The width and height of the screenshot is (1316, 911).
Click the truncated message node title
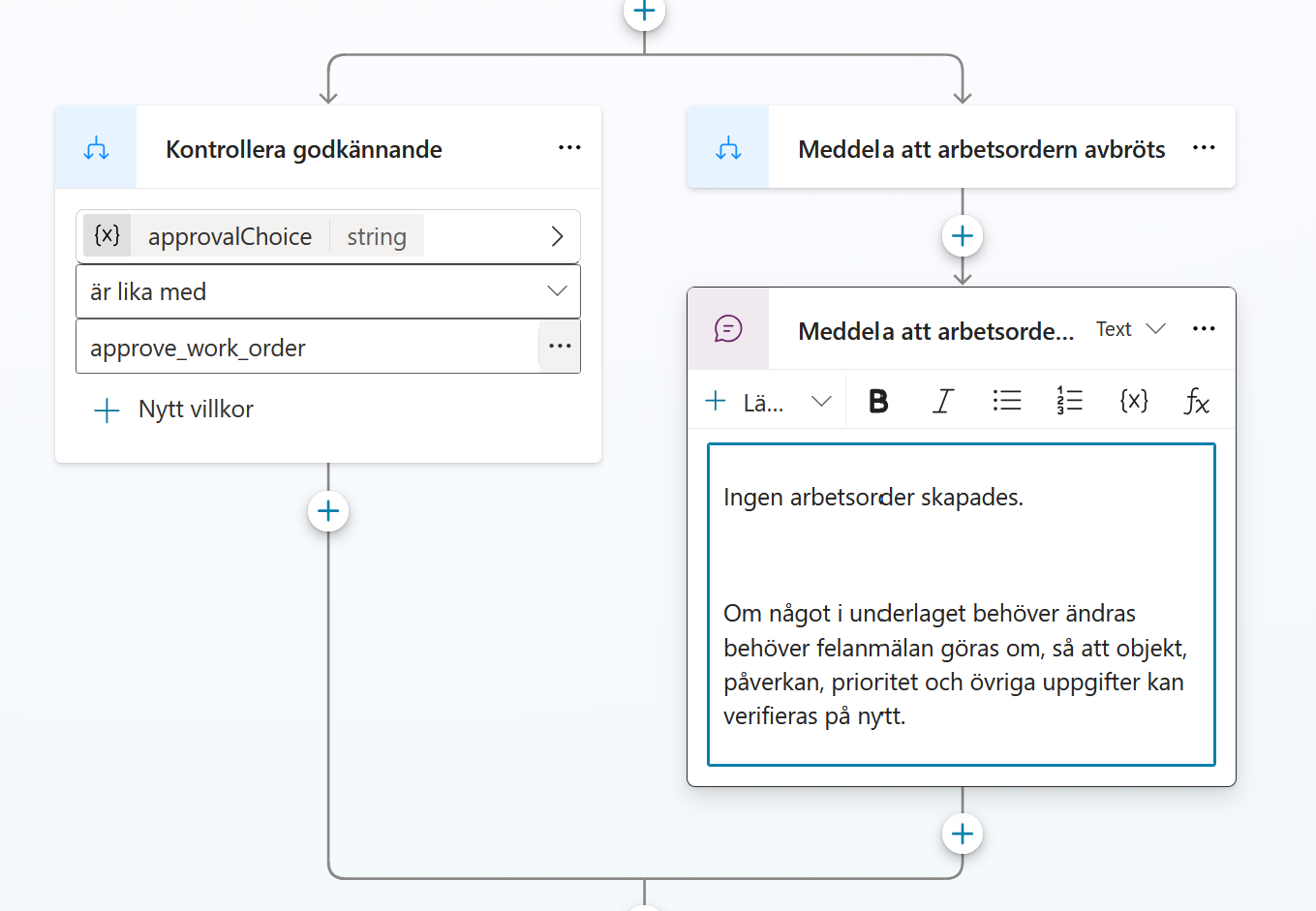point(936,331)
